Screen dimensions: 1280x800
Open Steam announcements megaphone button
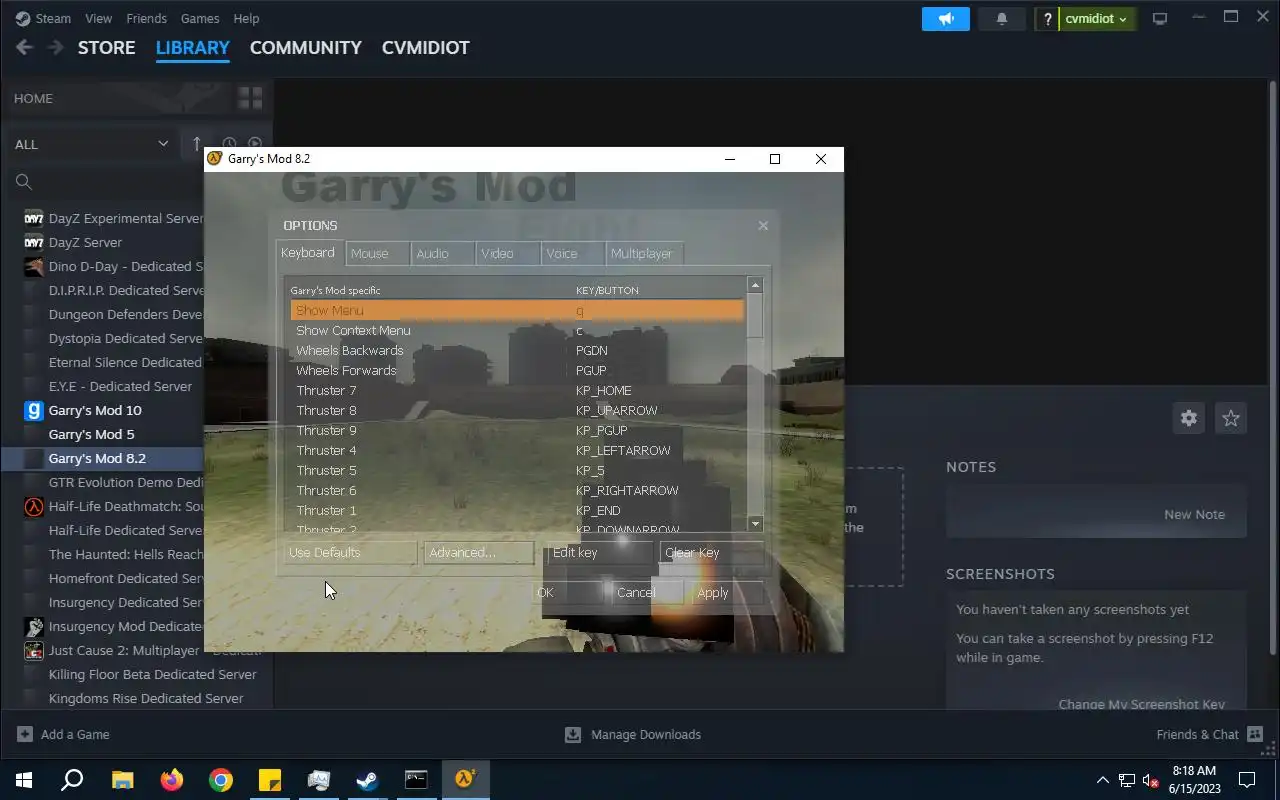pos(946,19)
